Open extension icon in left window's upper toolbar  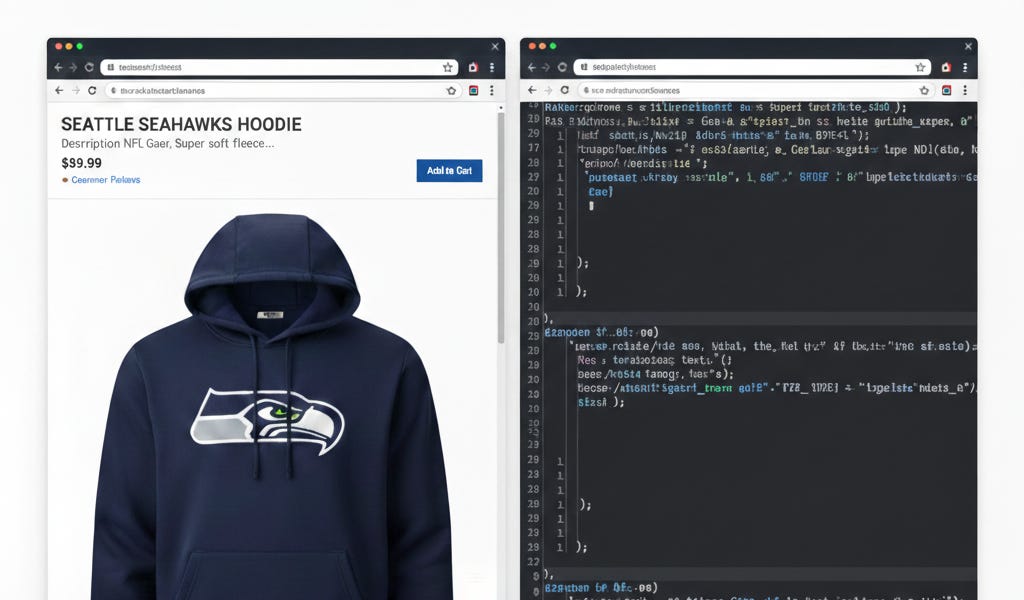pos(473,67)
